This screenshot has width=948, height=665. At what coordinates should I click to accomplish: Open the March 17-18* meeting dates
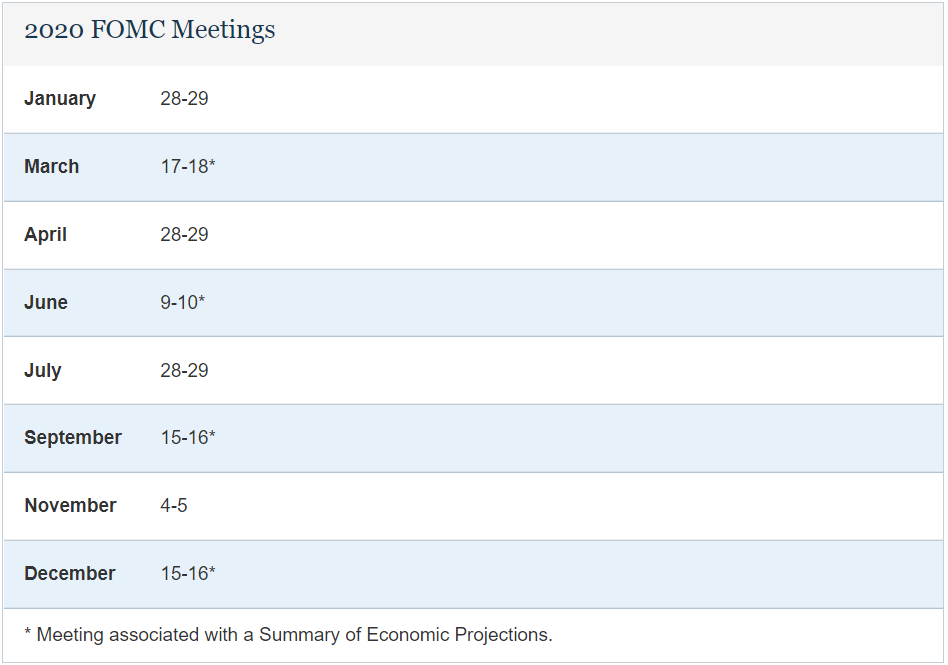(188, 166)
